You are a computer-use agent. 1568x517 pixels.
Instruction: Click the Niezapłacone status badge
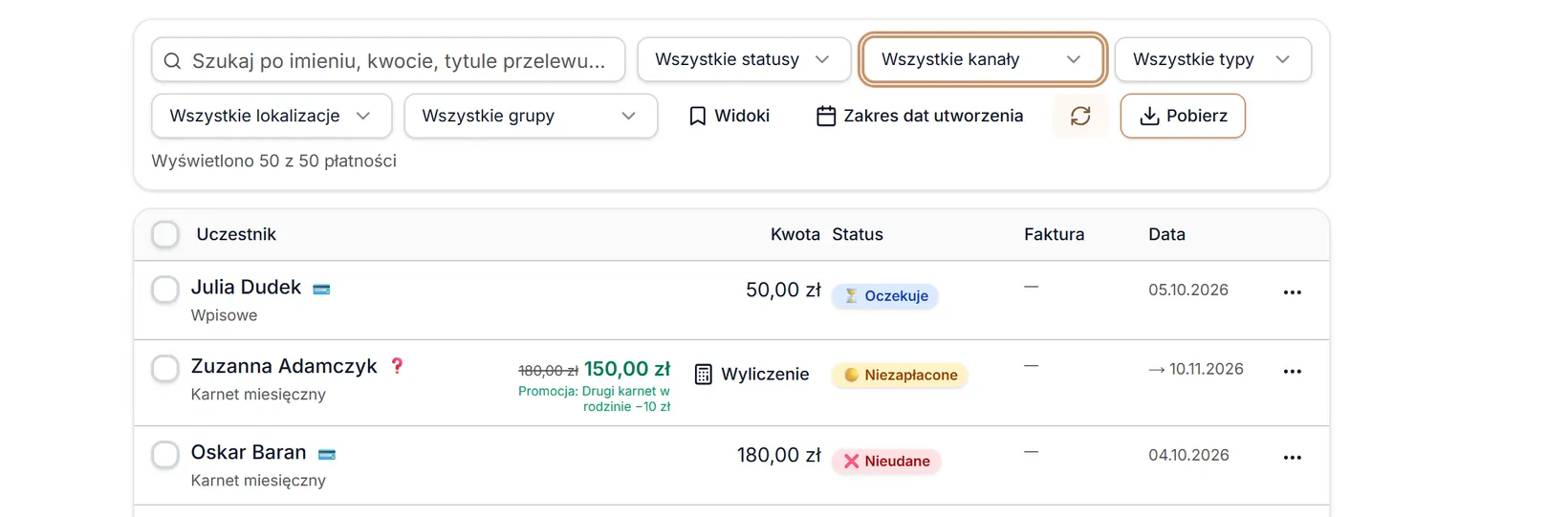900,376
